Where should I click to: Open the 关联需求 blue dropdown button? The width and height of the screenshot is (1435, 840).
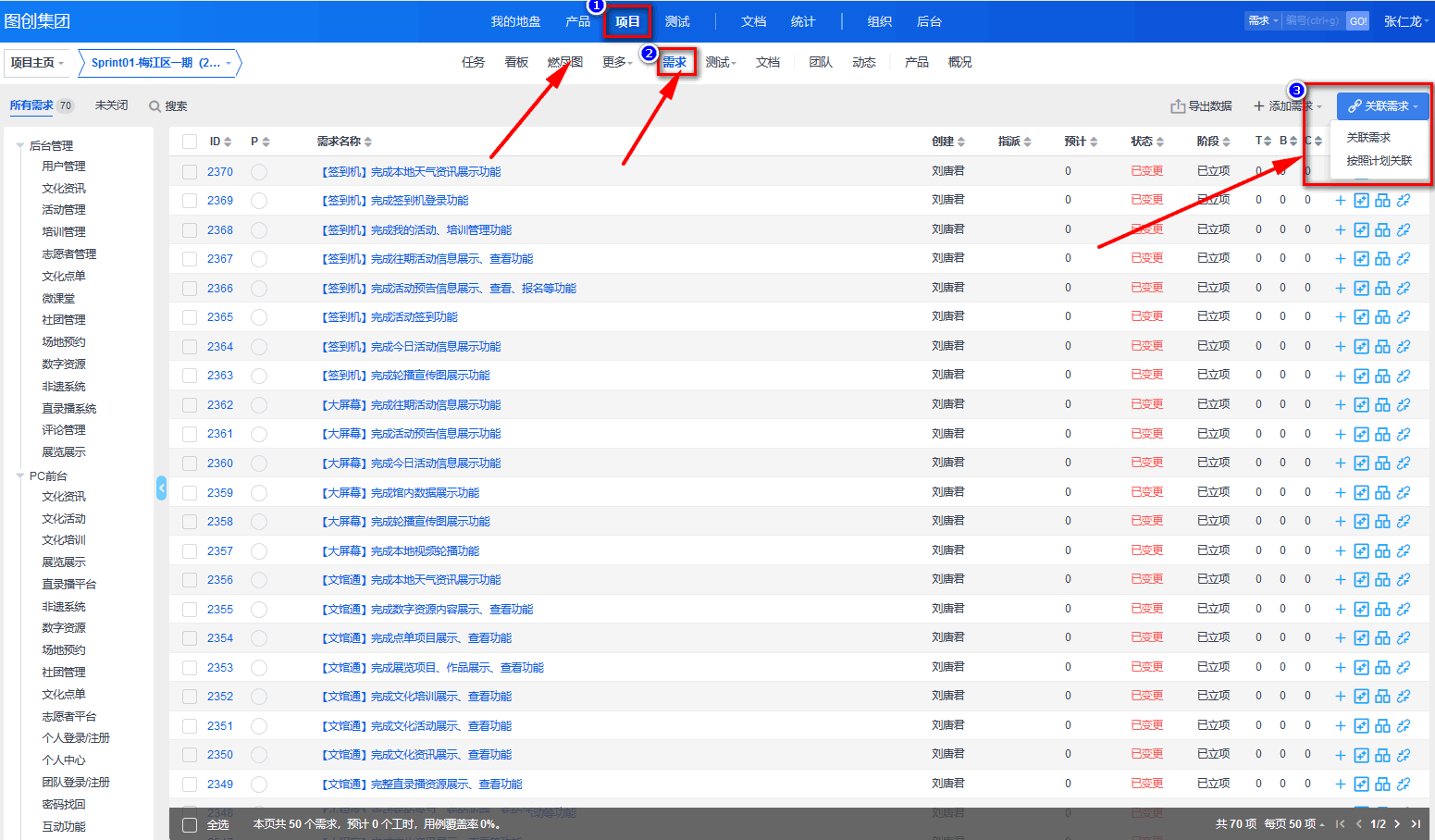tap(1382, 105)
